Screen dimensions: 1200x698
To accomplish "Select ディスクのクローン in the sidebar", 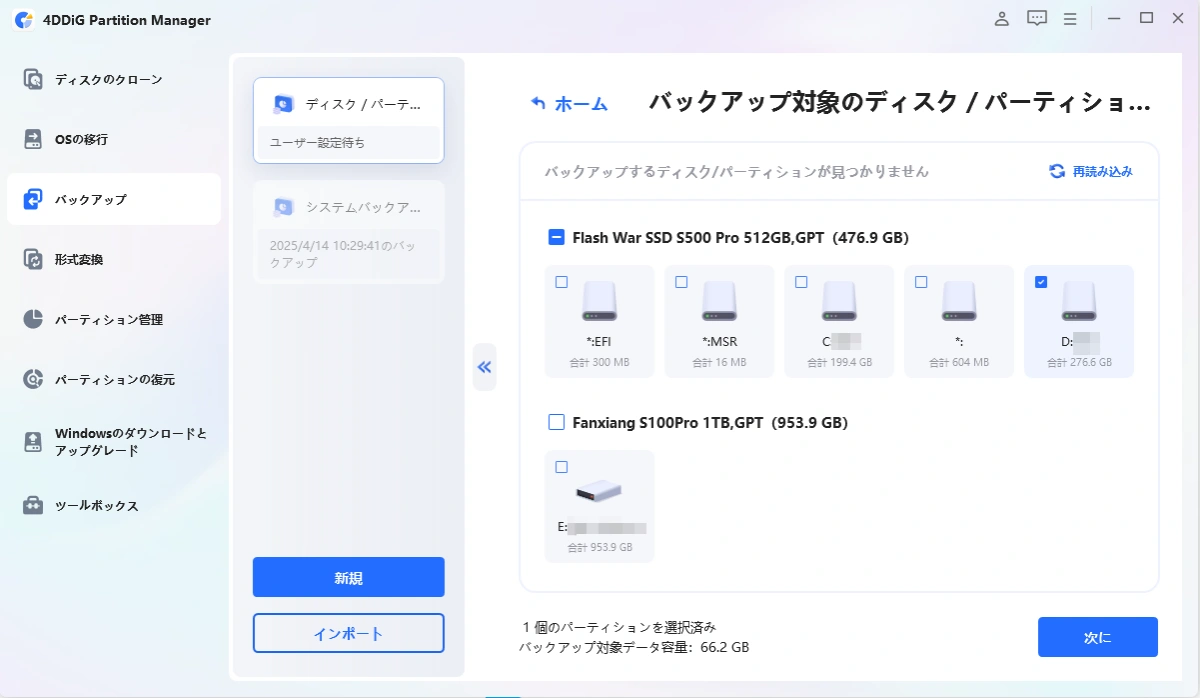I will pos(113,79).
